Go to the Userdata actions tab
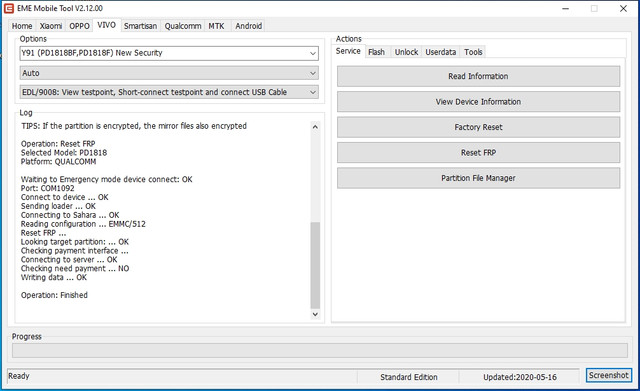Viewport: 640px width, 391px height. click(x=440, y=52)
